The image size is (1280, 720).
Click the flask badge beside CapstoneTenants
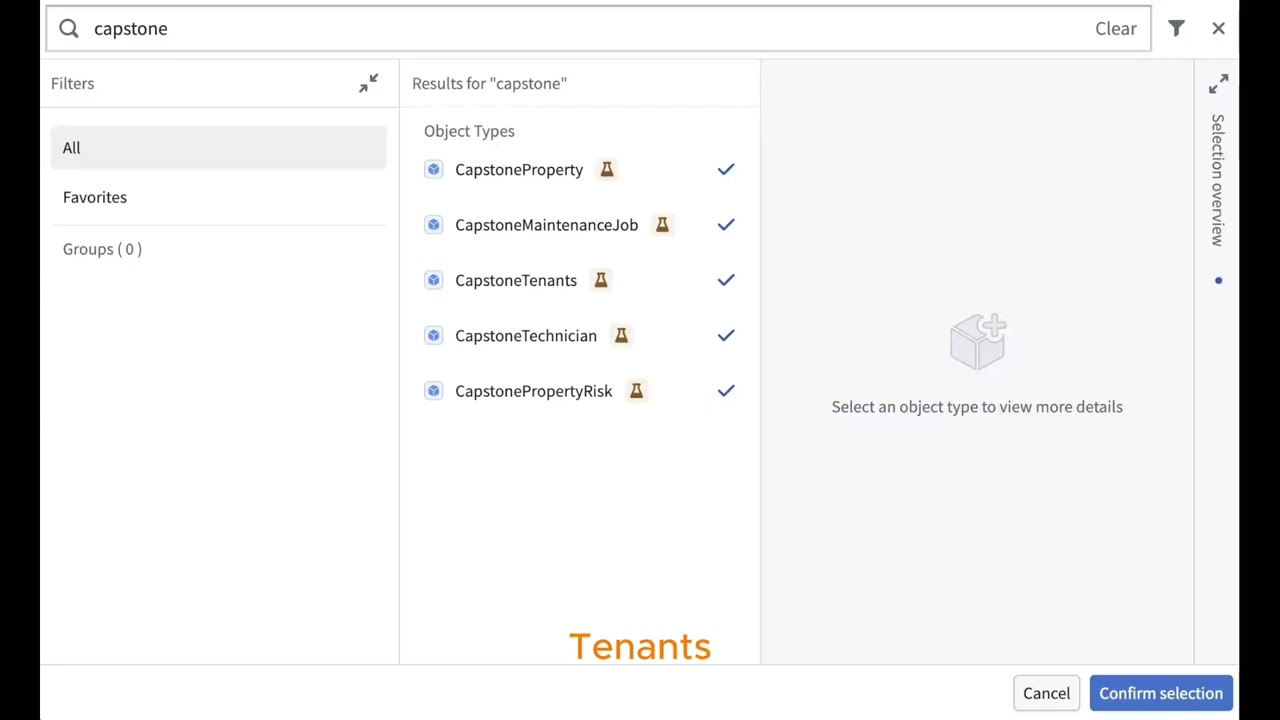[x=601, y=280]
